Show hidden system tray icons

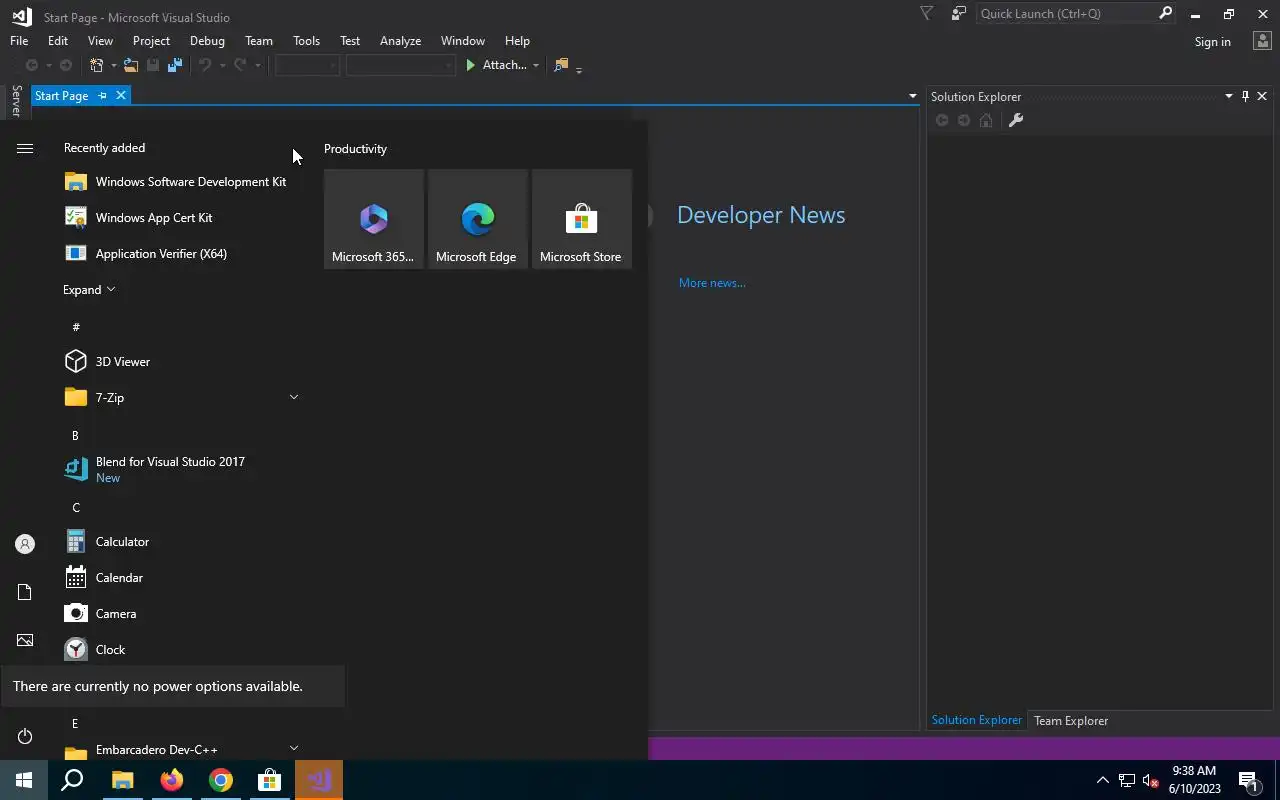[x=1103, y=781]
